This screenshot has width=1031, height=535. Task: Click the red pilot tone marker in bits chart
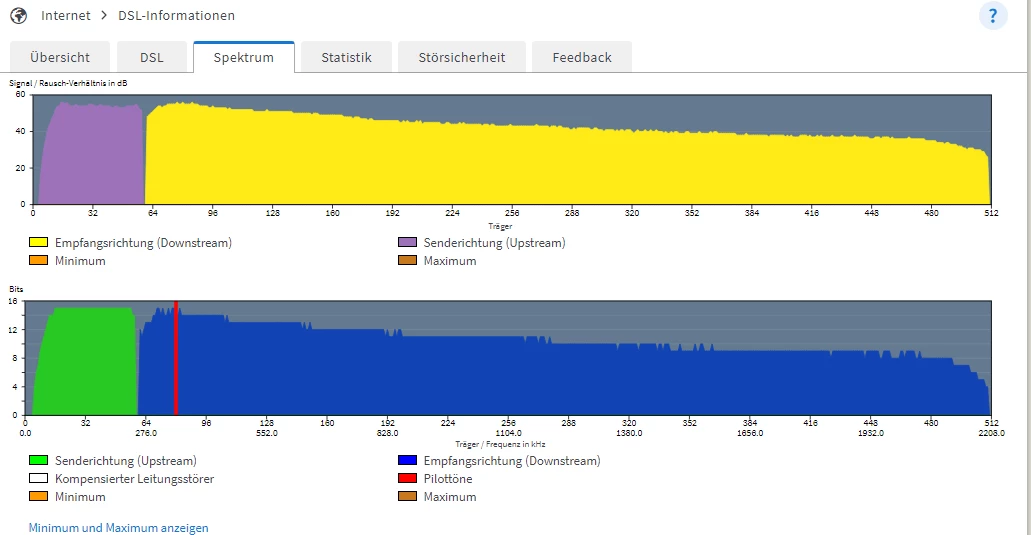(x=176, y=358)
